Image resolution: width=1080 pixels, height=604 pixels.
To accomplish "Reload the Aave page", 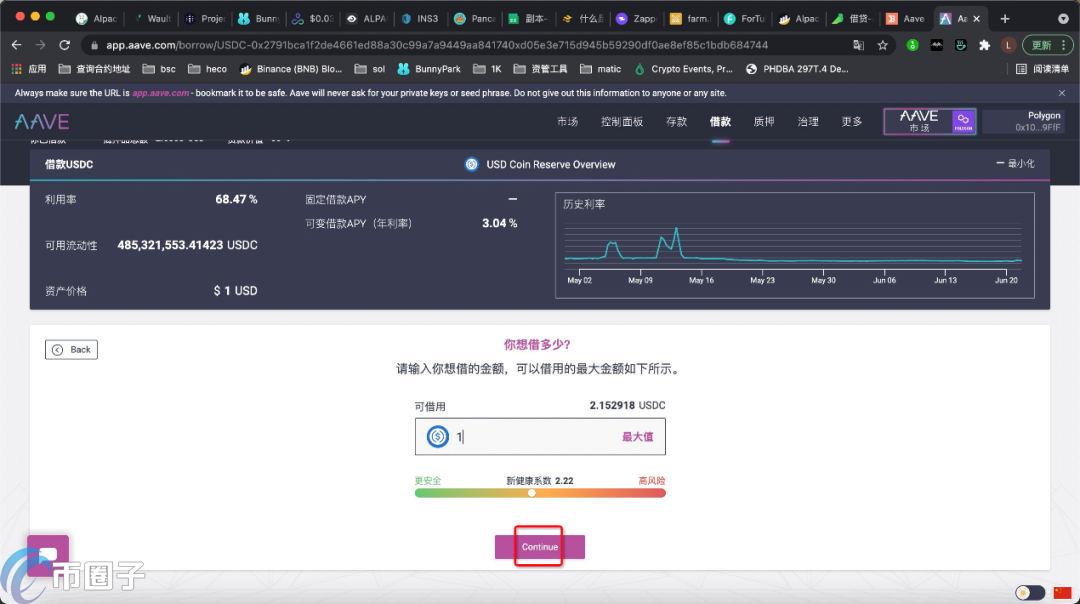I will tap(65, 45).
